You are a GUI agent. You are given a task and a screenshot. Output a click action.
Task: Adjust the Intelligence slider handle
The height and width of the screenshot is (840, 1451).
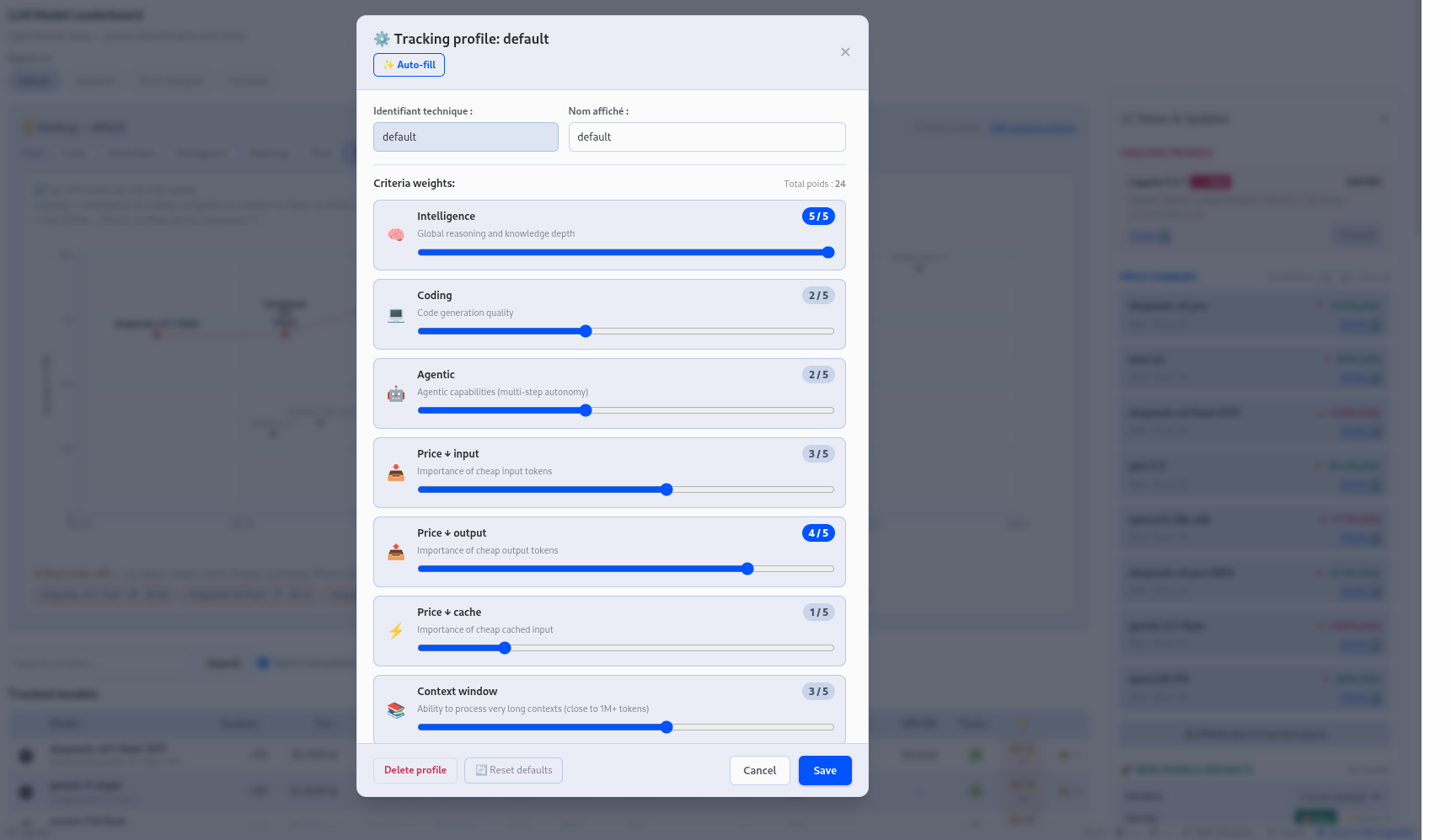[828, 252]
